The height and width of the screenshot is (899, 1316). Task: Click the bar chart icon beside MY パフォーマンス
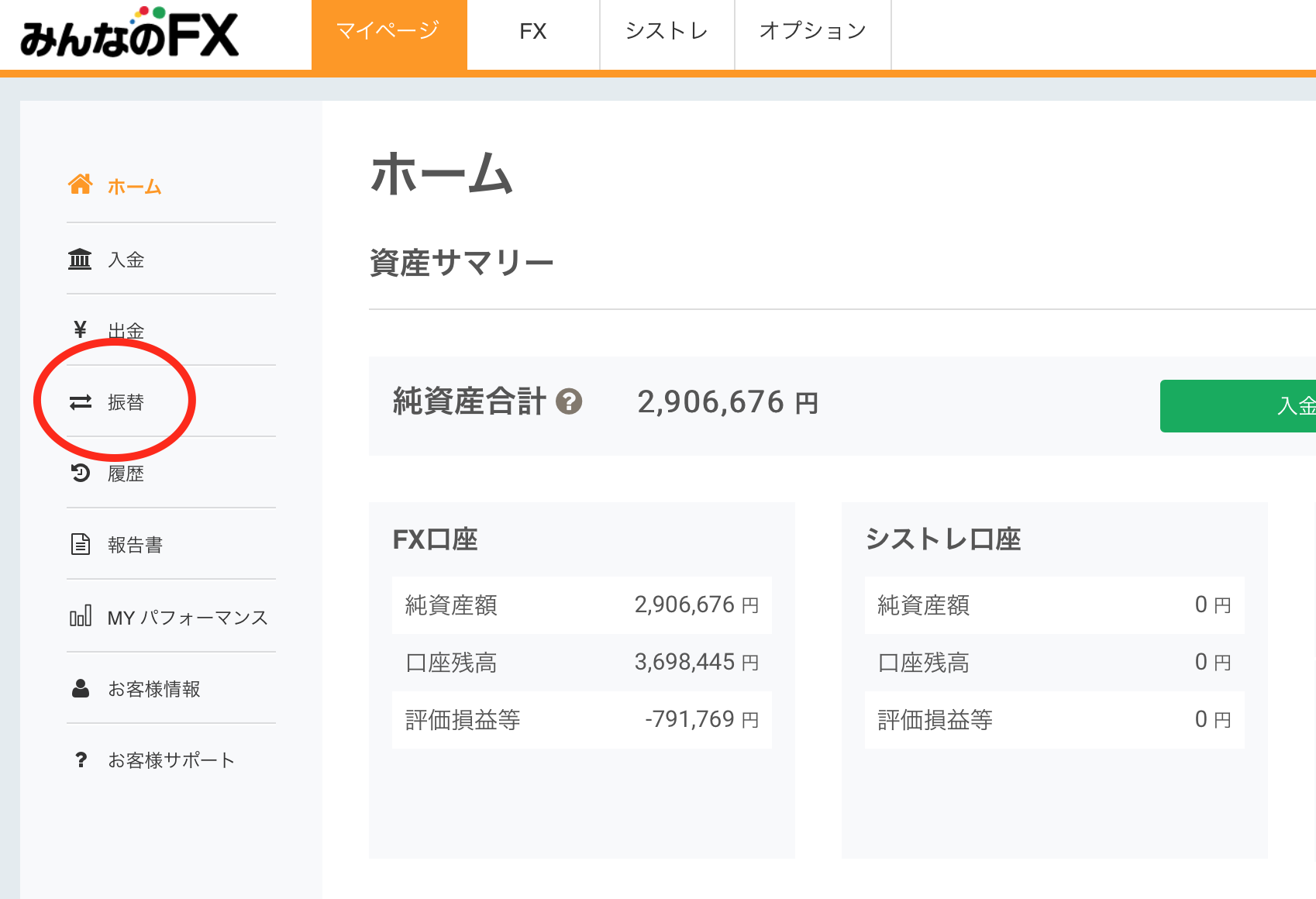coord(81,616)
